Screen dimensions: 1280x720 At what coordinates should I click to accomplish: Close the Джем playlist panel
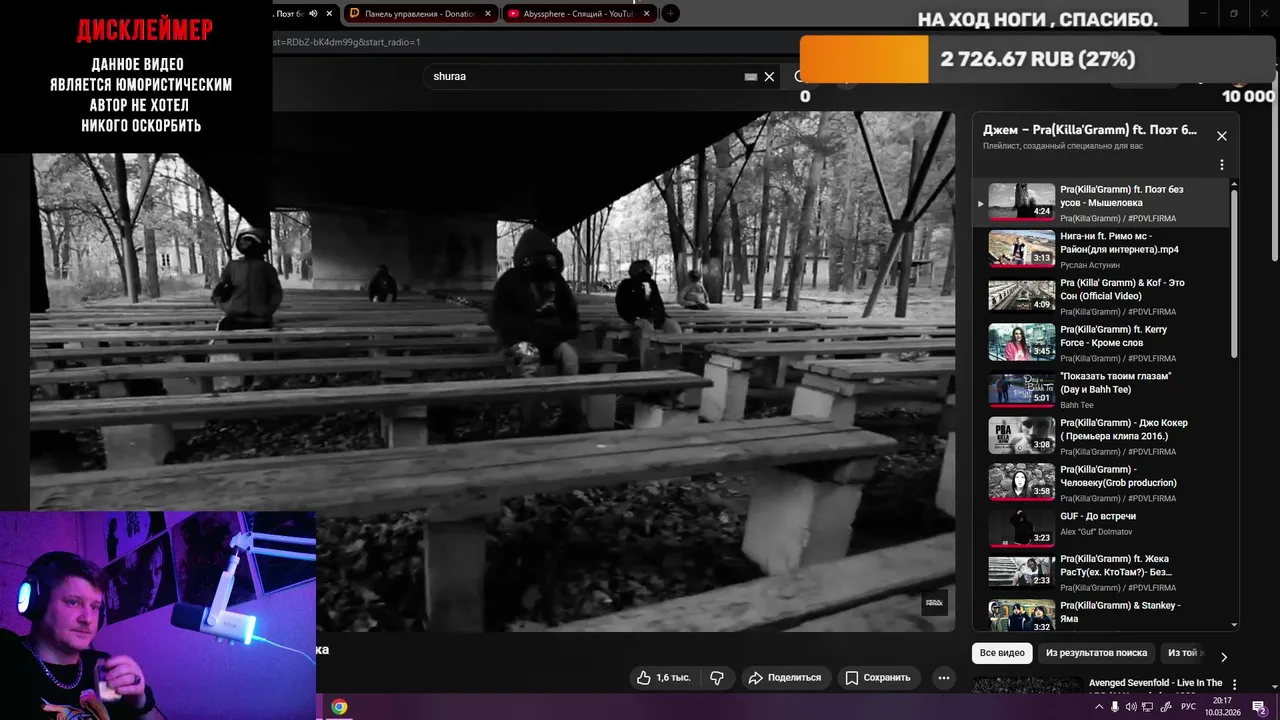coord(1221,136)
